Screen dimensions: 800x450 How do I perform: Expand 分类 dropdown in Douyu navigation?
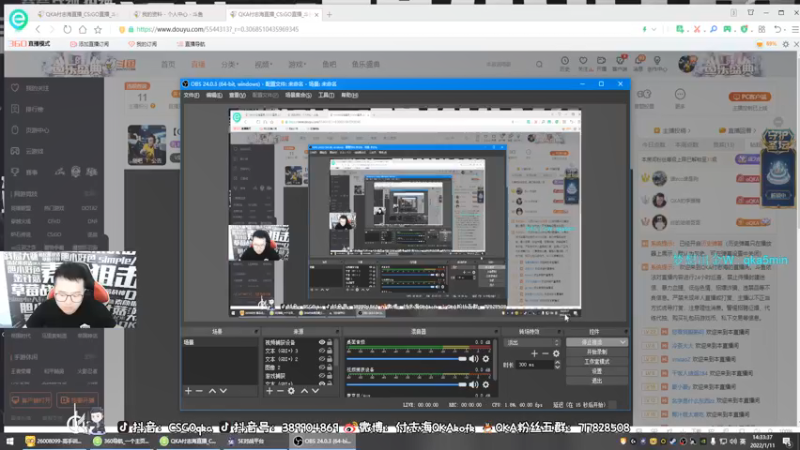click(230, 64)
